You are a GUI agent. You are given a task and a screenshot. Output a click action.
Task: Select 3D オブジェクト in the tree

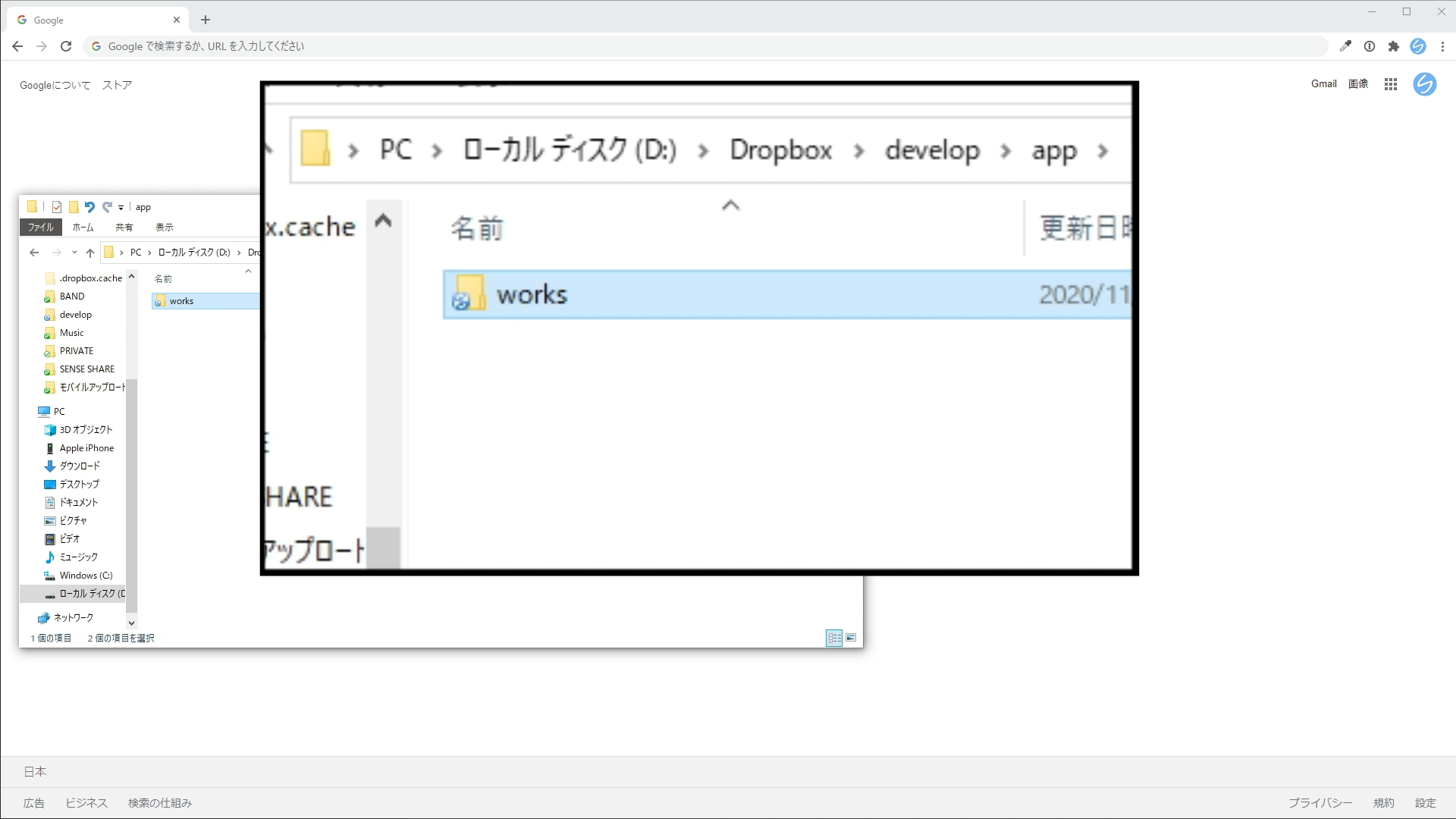click(x=79, y=430)
